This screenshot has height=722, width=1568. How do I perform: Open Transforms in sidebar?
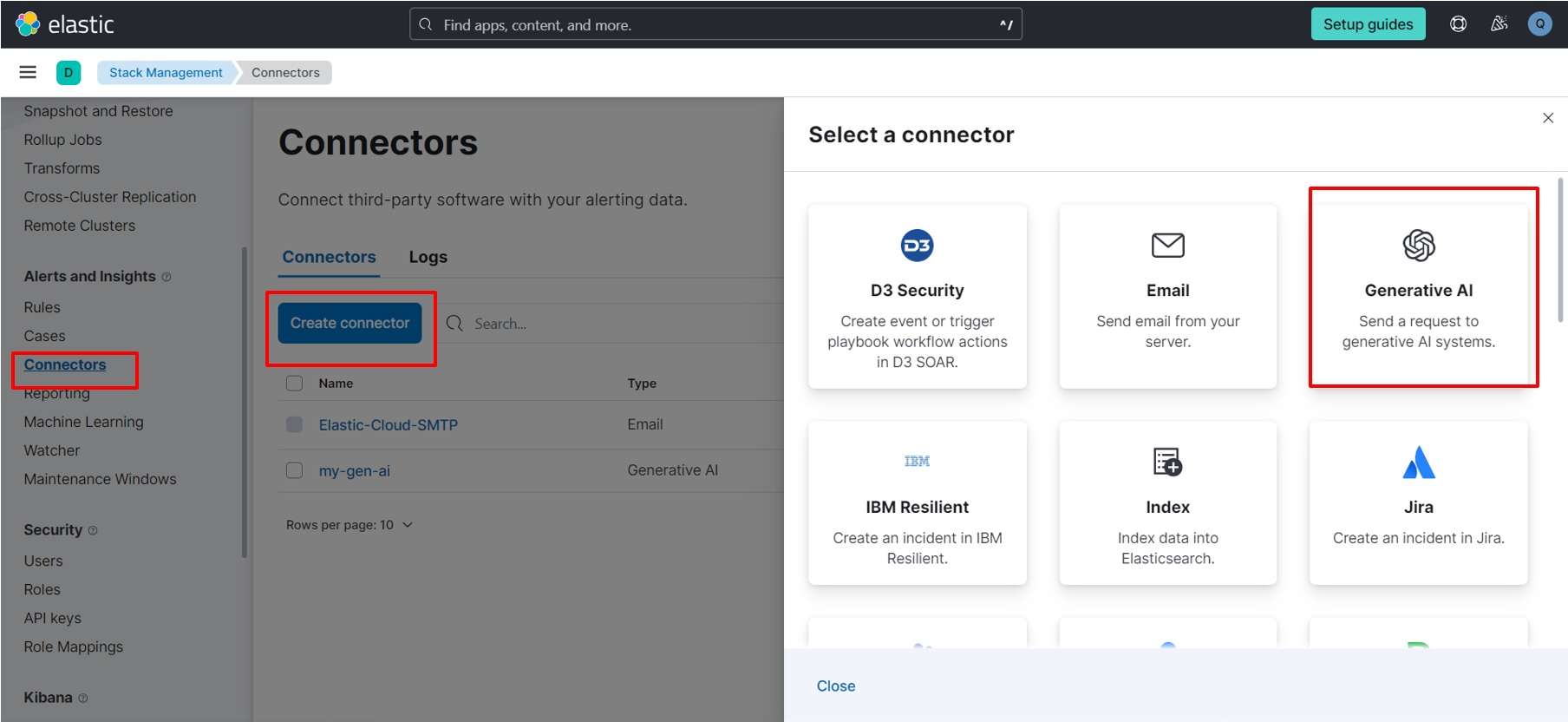pyautogui.click(x=62, y=168)
